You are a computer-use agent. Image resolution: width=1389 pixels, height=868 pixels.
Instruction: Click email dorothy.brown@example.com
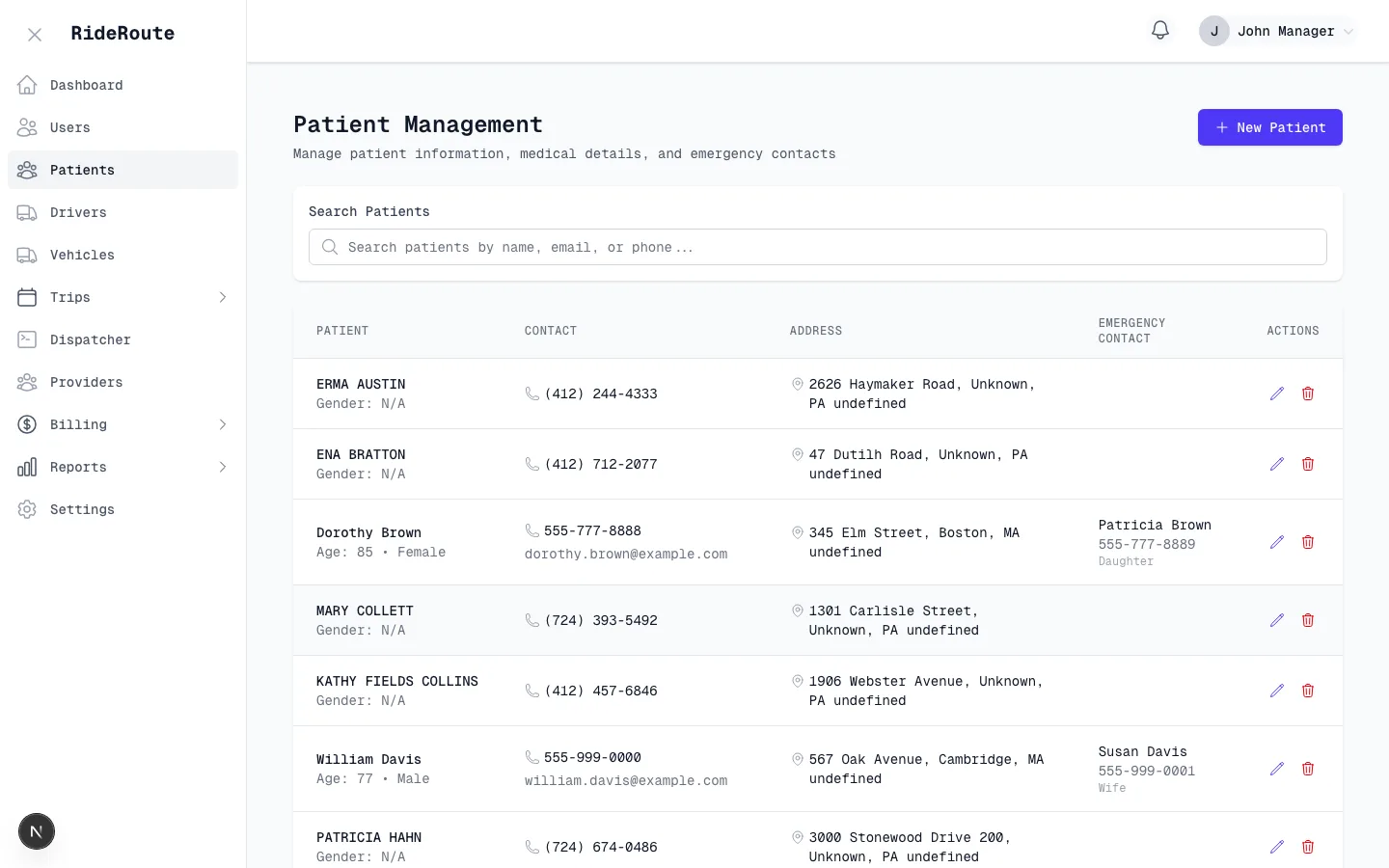tap(626, 554)
